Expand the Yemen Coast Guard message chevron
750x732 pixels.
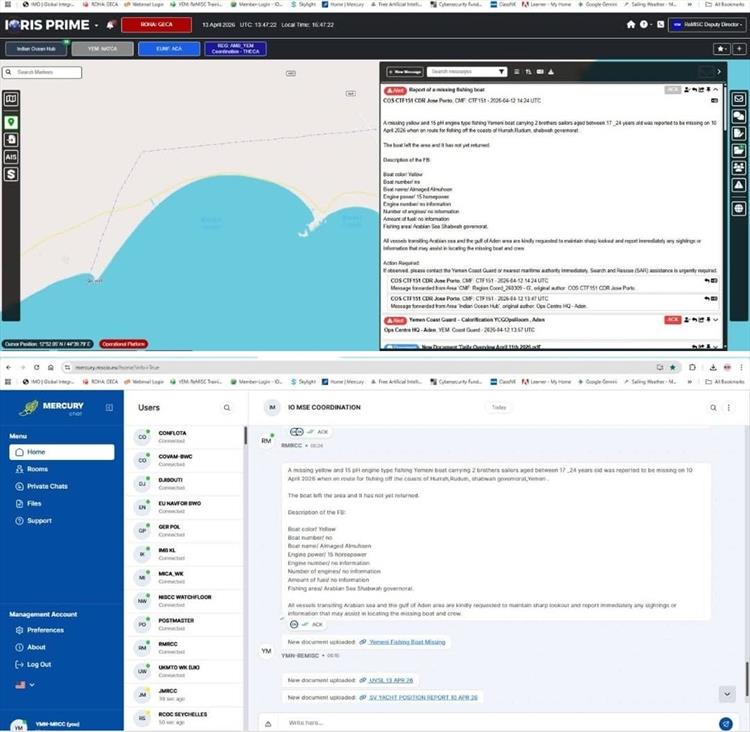pyautogui.click(x=716, y=320)
